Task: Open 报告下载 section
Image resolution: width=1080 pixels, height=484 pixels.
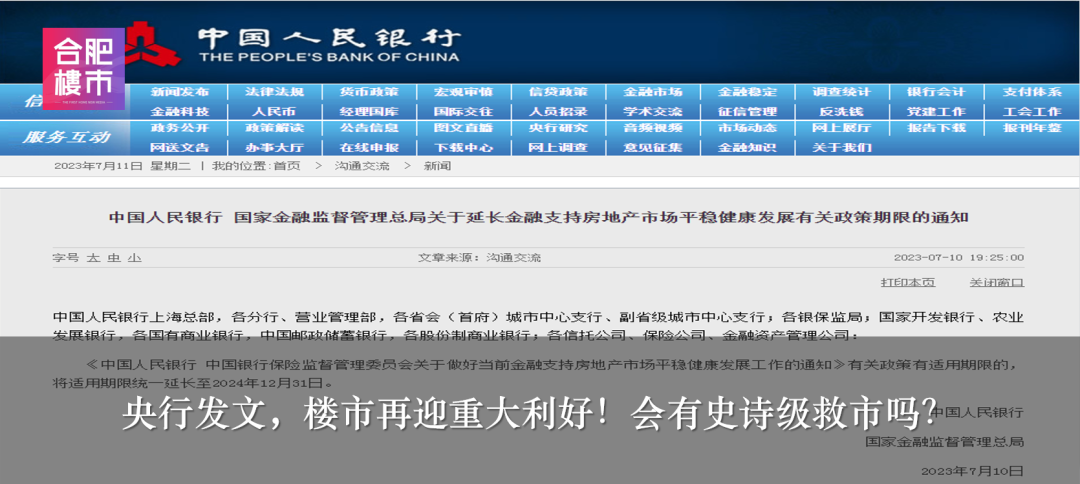Action: (936, 128)
